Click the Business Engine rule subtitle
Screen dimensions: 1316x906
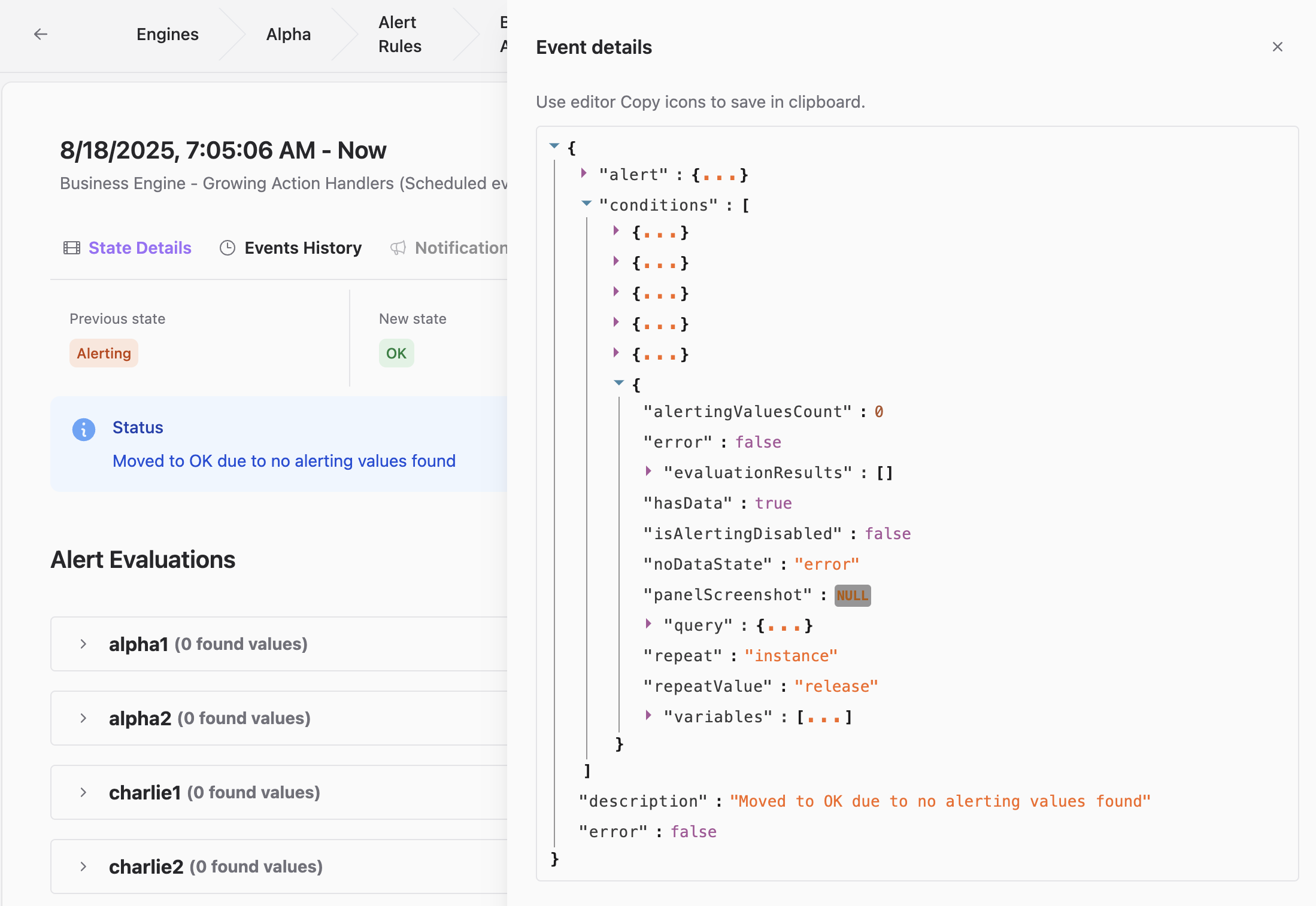coord(283,183)
